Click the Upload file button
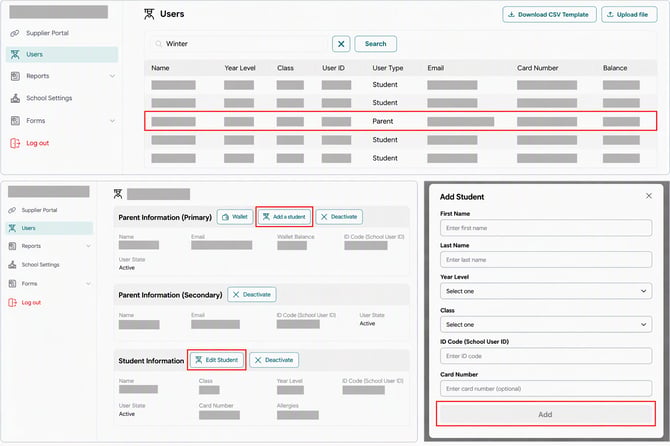Viewport: 670px width, 446px height. tap(629, 15)
